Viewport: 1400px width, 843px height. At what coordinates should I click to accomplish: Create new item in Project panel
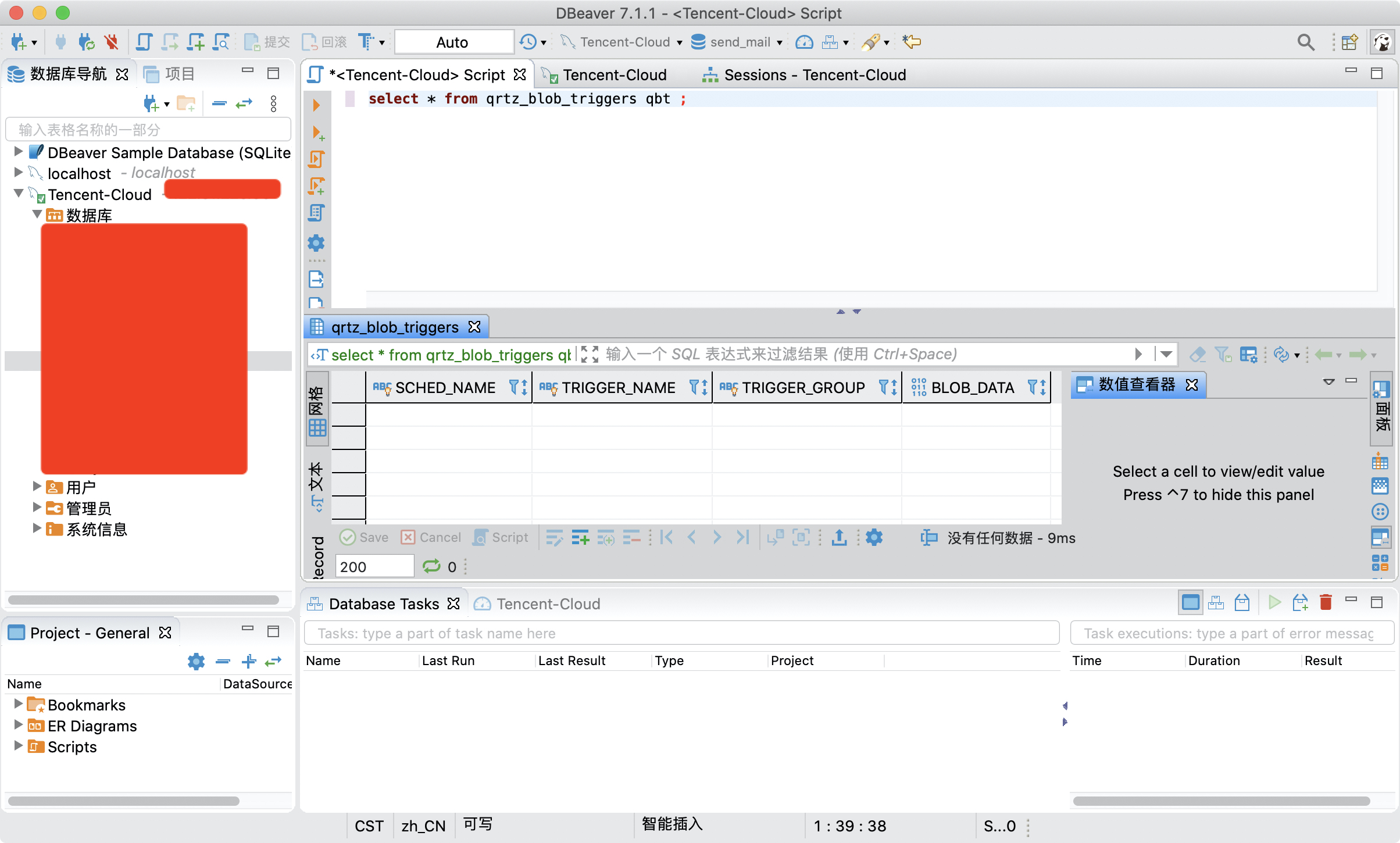click(x=249, y=661)
